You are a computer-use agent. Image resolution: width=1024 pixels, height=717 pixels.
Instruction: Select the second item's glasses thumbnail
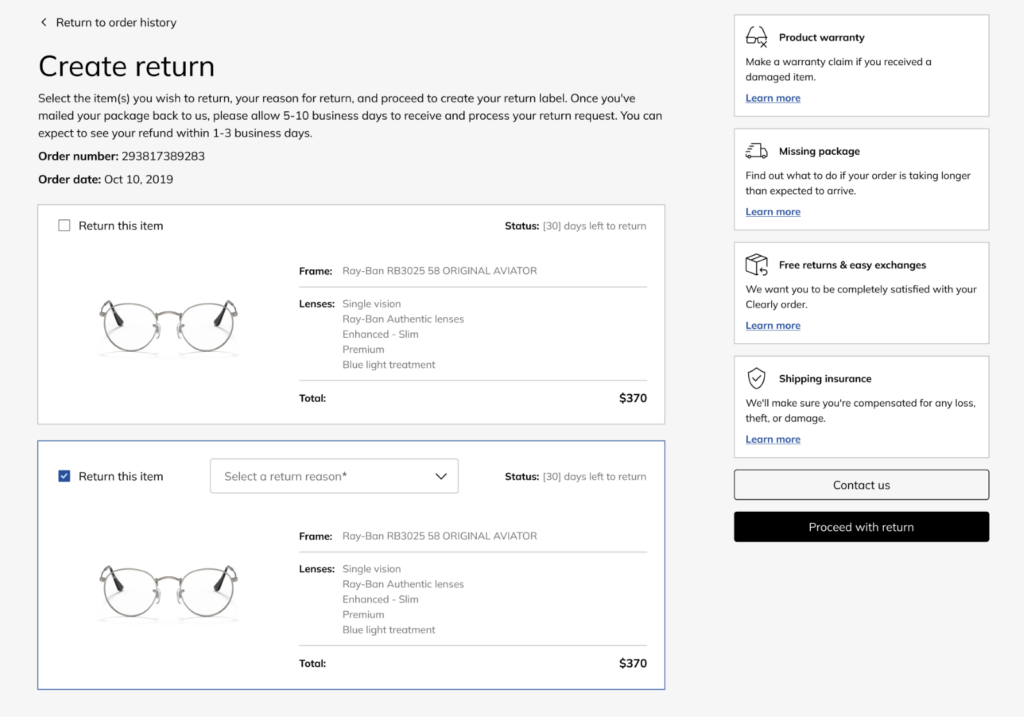point(168,592)
